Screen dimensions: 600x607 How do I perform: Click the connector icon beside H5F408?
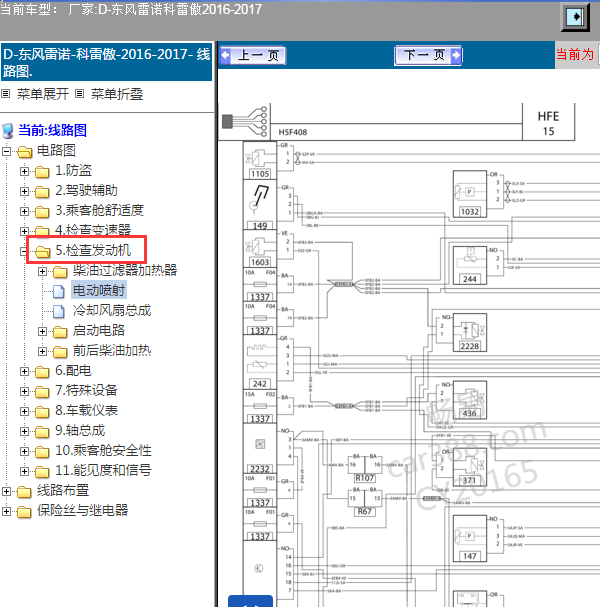[245, 122]
